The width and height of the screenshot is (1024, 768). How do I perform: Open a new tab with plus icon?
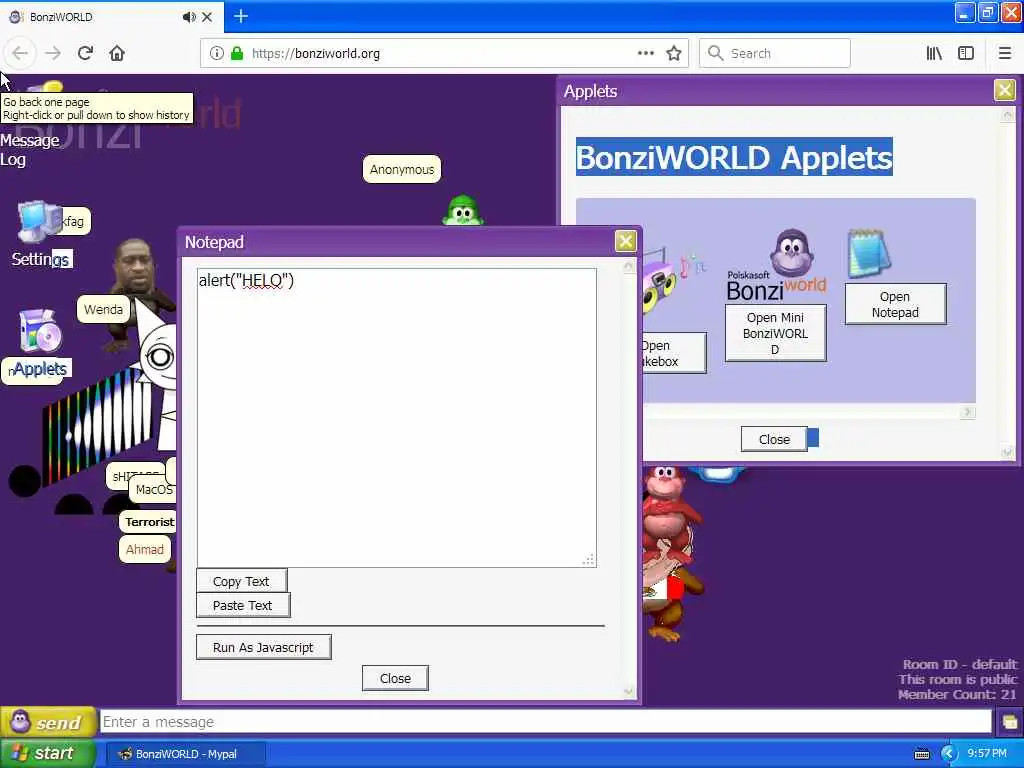(241, 16)
